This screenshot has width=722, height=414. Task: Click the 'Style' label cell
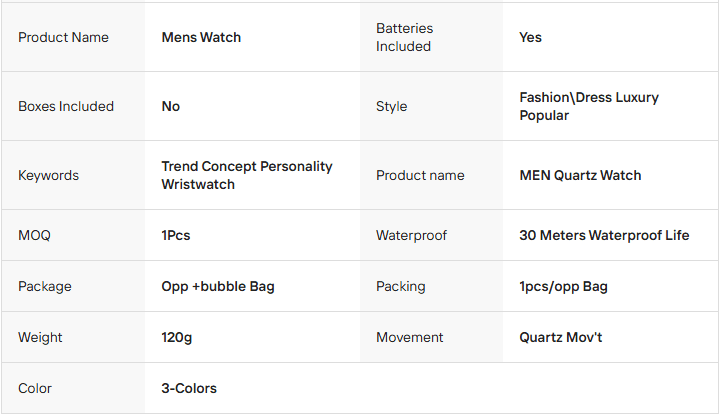pos(391,106)
